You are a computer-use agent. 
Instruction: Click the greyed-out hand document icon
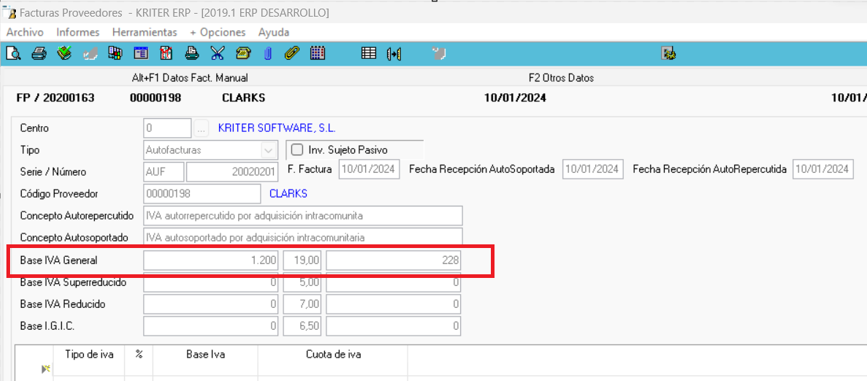90,54
